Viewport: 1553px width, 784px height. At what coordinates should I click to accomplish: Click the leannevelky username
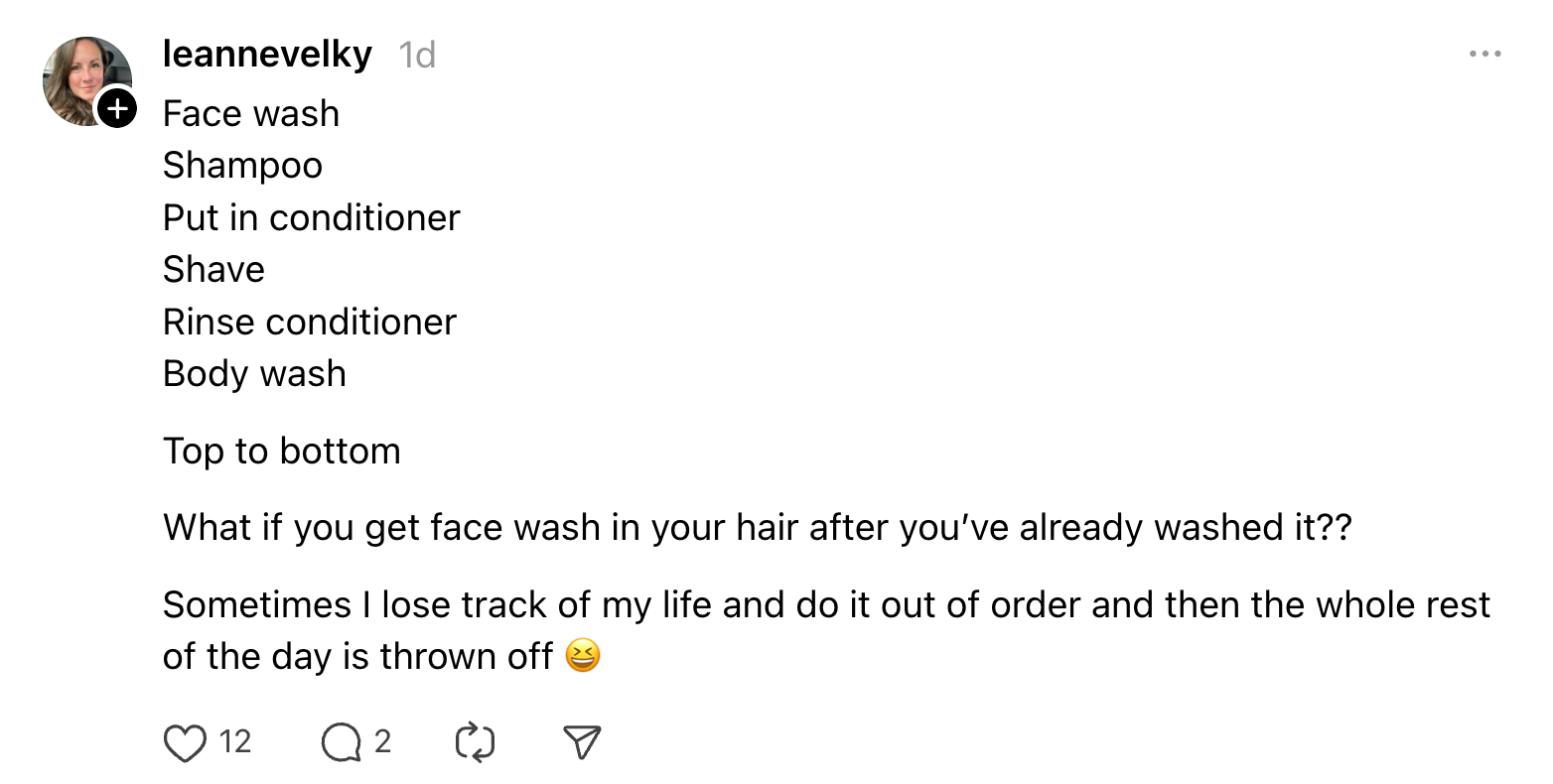click(267, 55)
